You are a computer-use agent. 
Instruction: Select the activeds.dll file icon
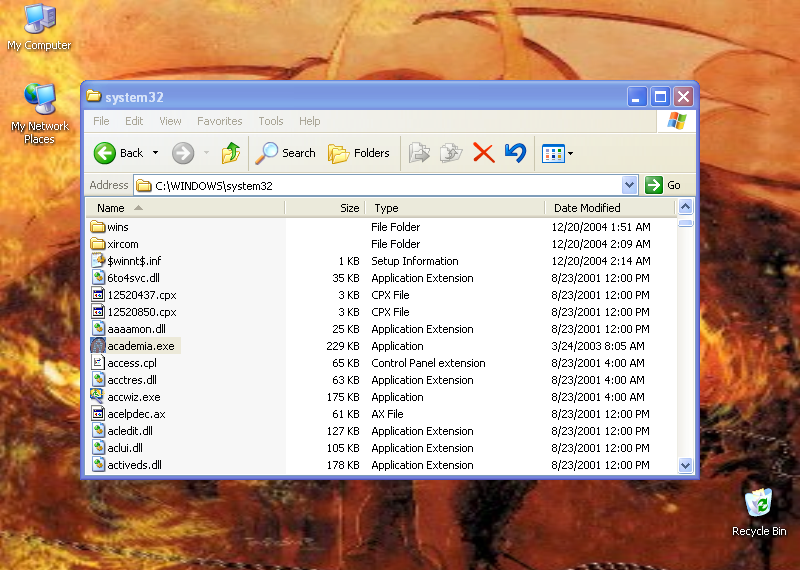click(x=97, y=465)
